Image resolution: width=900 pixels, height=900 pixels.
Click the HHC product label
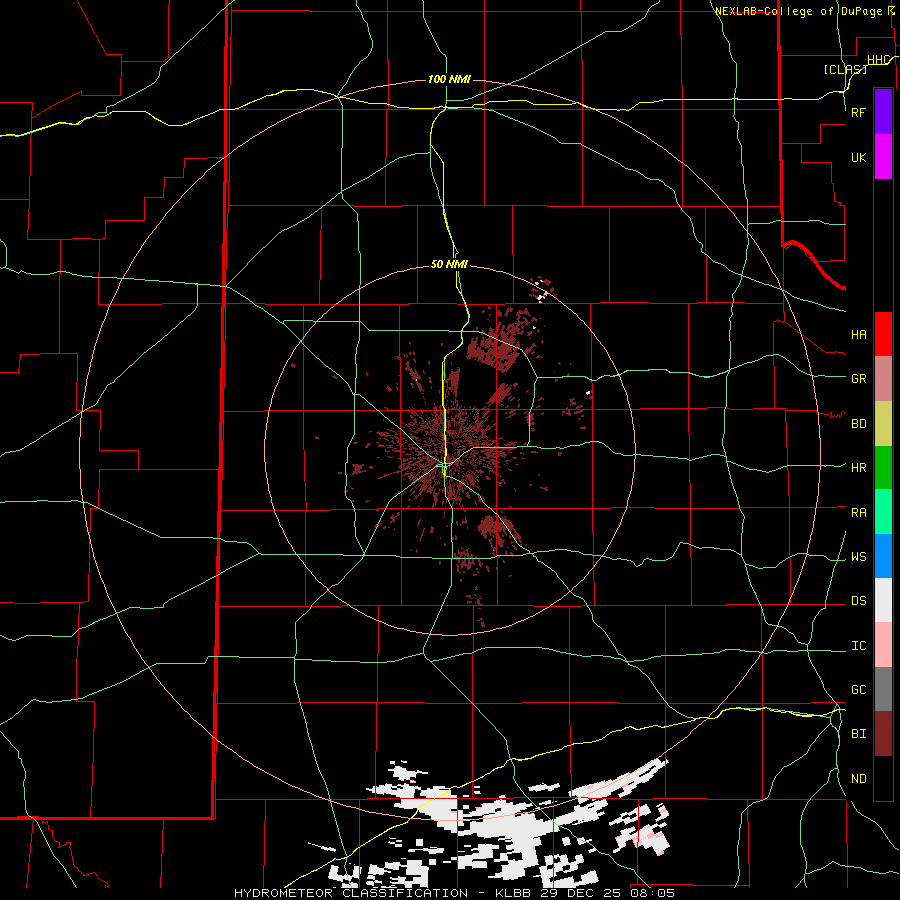[x=878, y=60]
